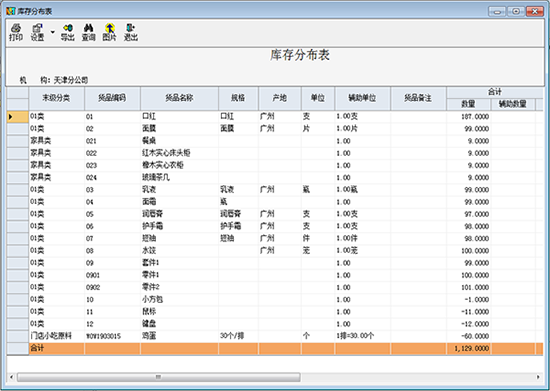550x391 pixels.
Task: Click the -60.0000 quantity cell
Action: tap(468, 336)
